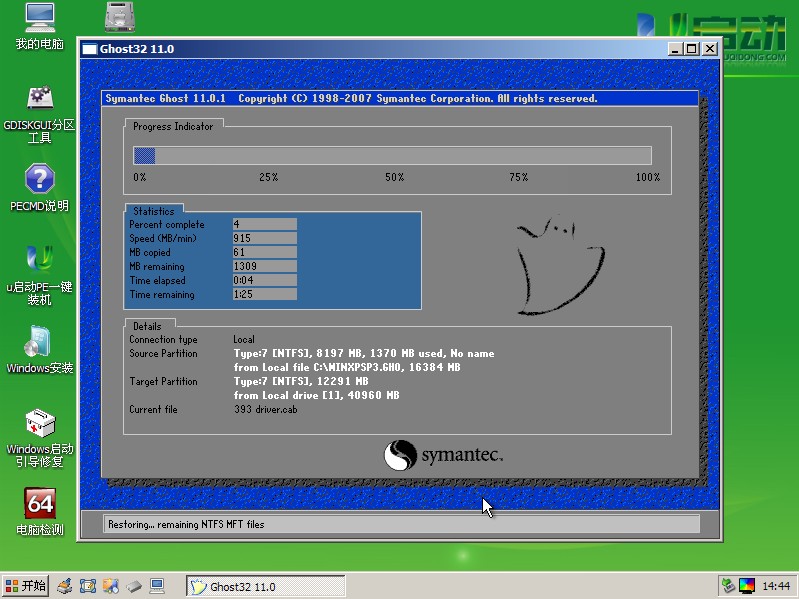Open the Windows安装 setup icon
The image size is (799, 599).
tap(39, 342)
